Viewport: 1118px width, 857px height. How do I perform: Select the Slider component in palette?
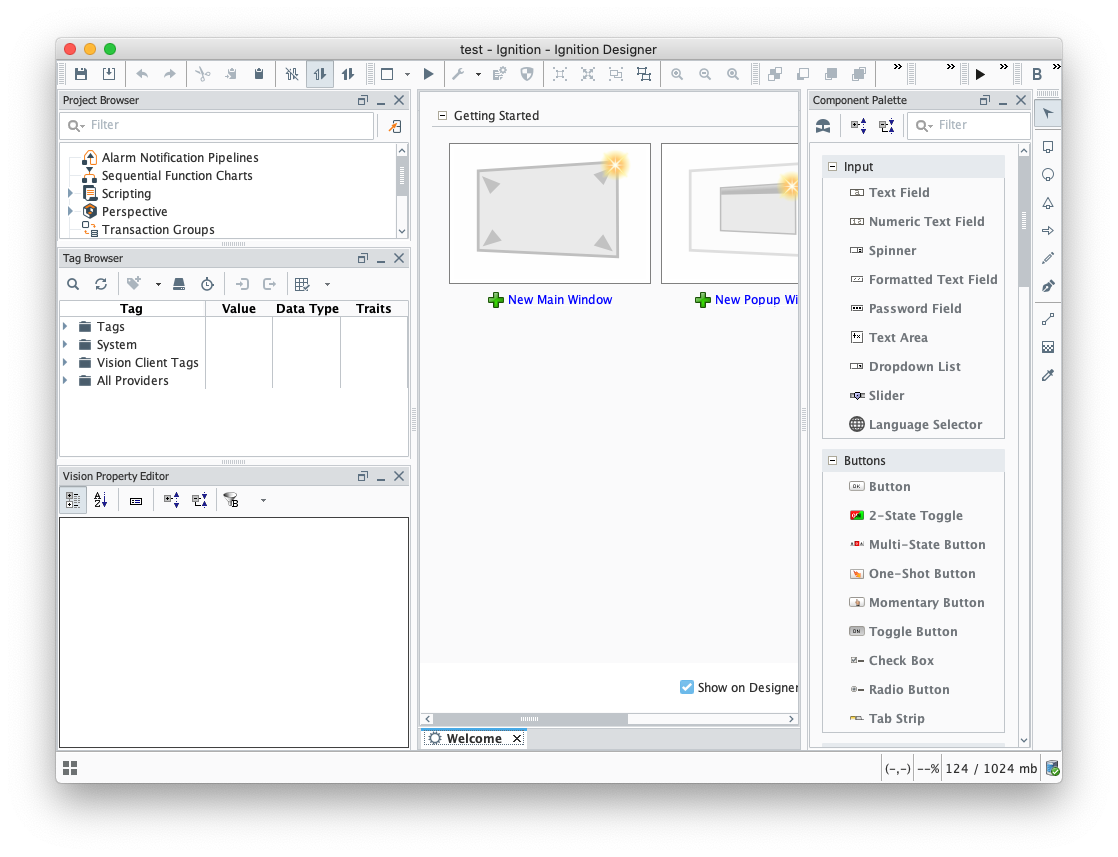(x=885, y=396)
